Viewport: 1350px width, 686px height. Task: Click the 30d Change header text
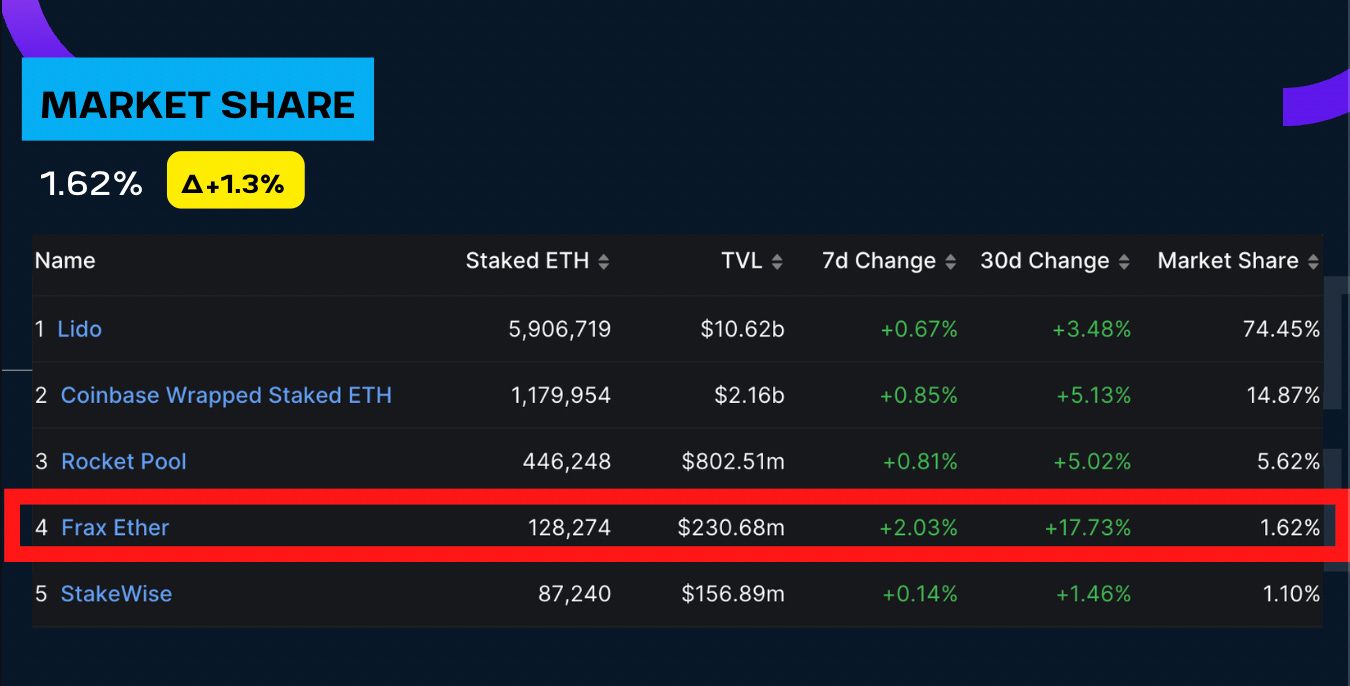click(x=1044, y=261)
